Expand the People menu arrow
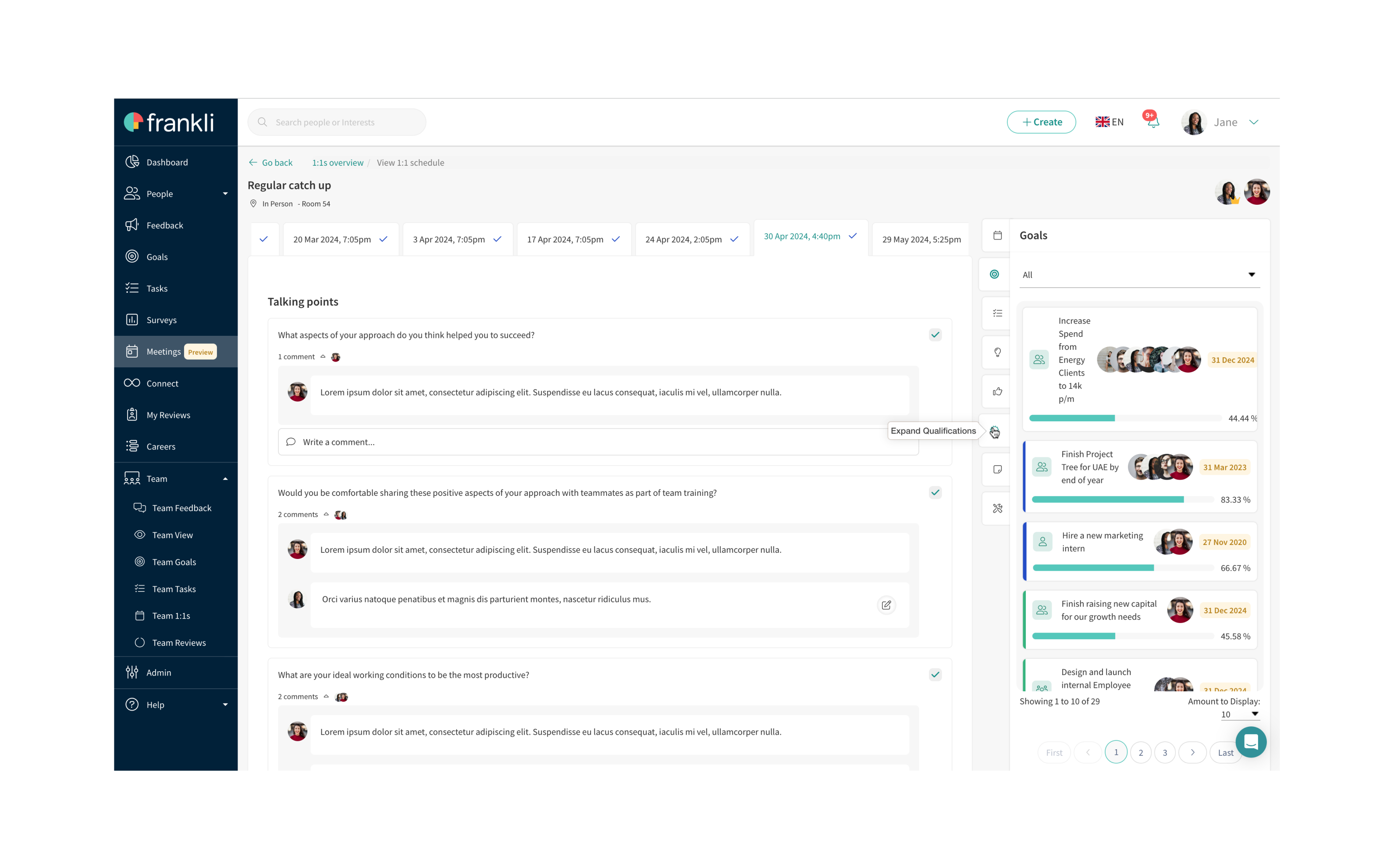Viewport: 1394px width, 868px height. point(225,194)
